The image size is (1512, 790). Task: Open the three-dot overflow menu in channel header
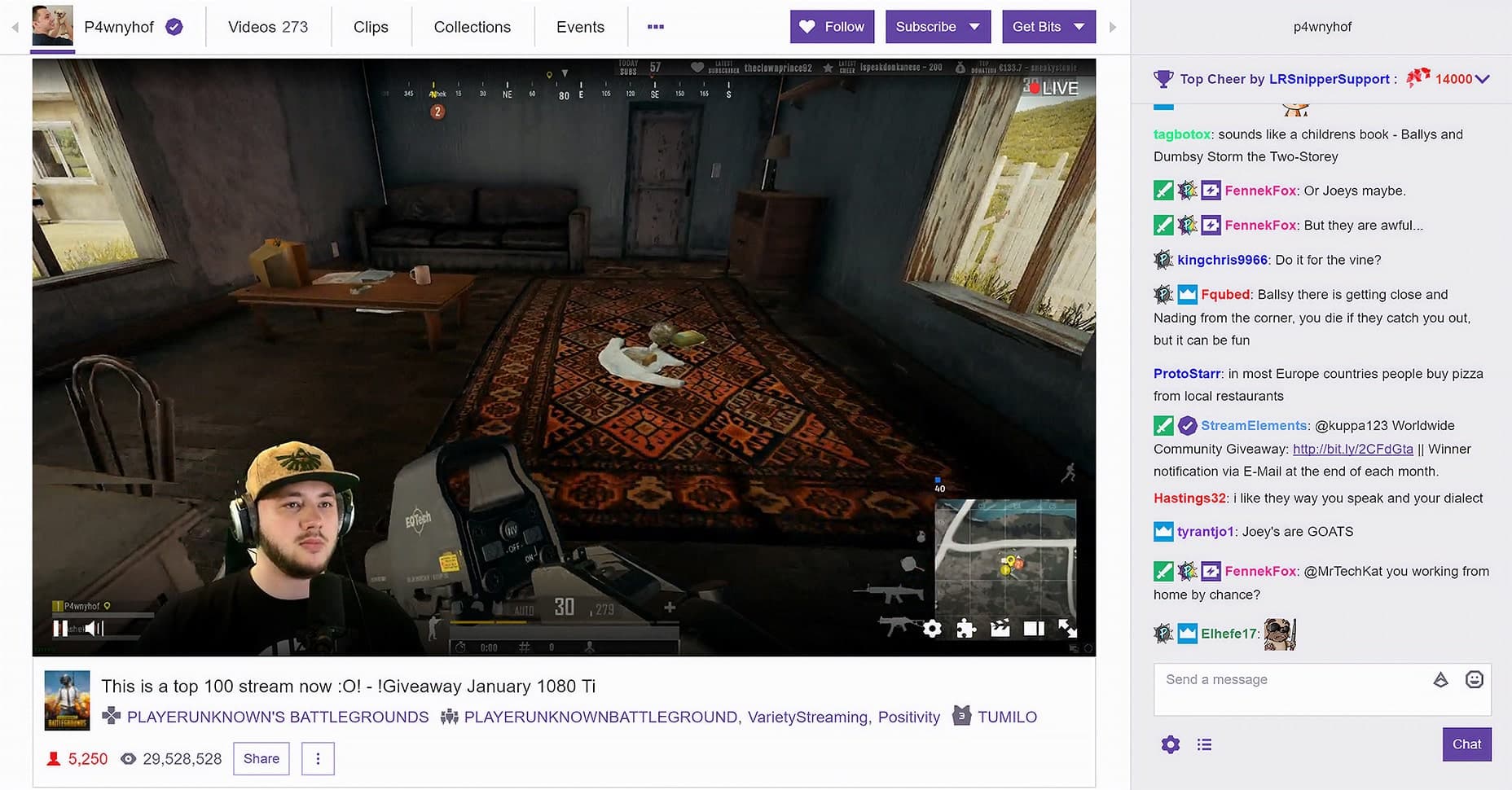point(656,27)
